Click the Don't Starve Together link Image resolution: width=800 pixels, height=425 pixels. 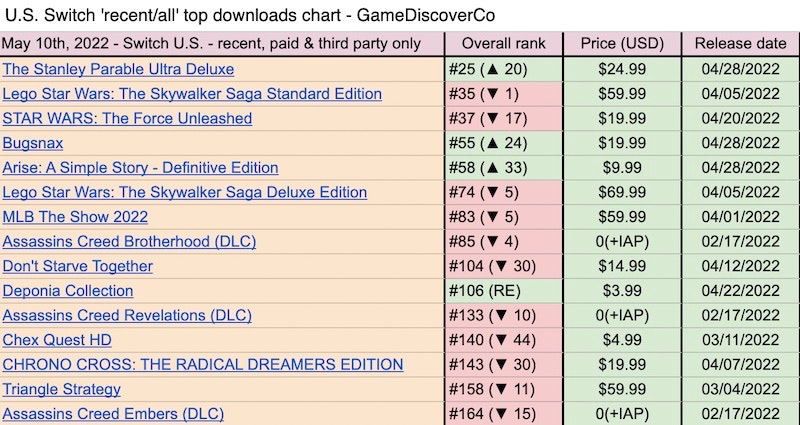[78, 266]
